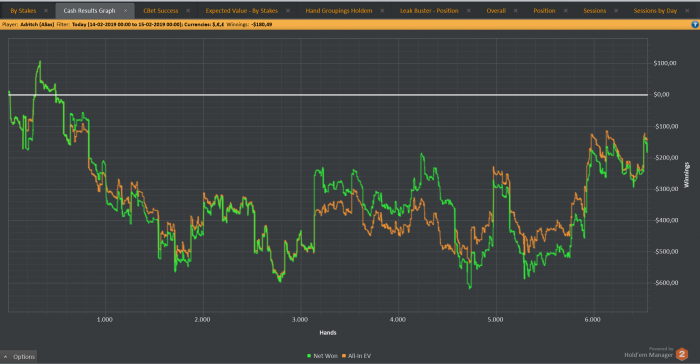Open the help icon on filter bar
This screenshot has width=700, height=364.
pyautogui.click(x=695, y=25)
